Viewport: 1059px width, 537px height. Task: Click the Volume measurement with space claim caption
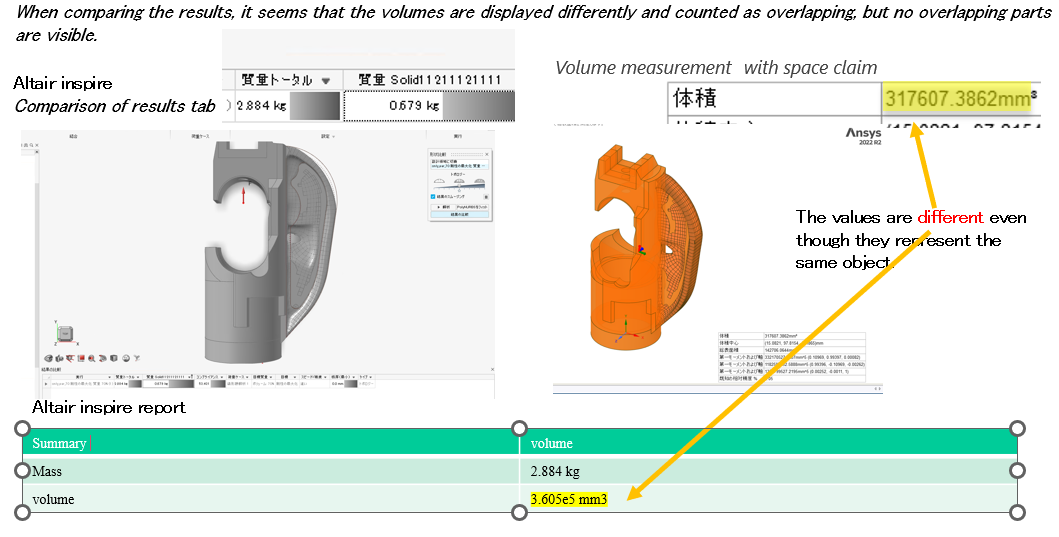716,68
